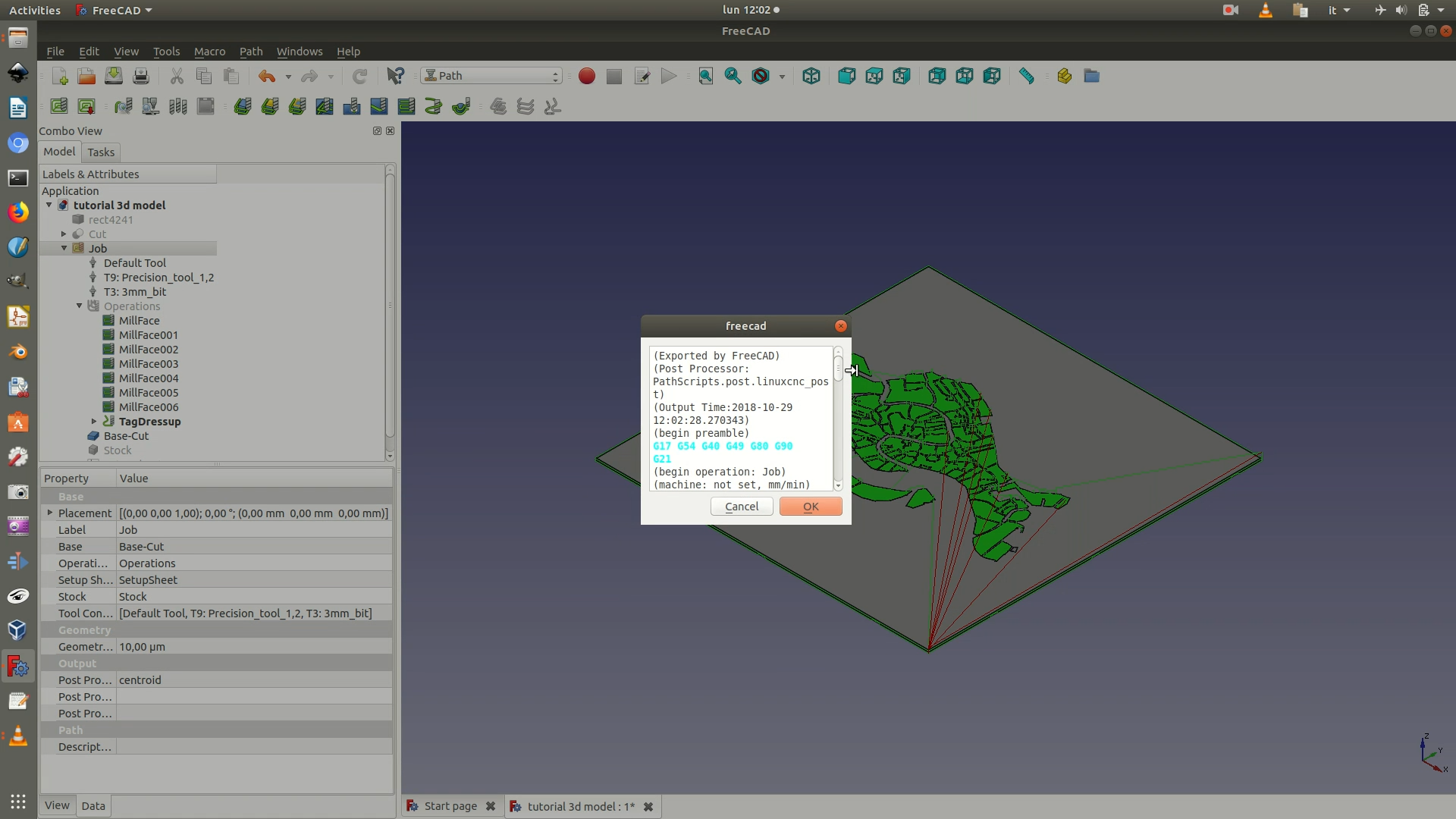Create a new document with toolbar icon
This screenshot has height=819, width=1456.
coord(59,76)
